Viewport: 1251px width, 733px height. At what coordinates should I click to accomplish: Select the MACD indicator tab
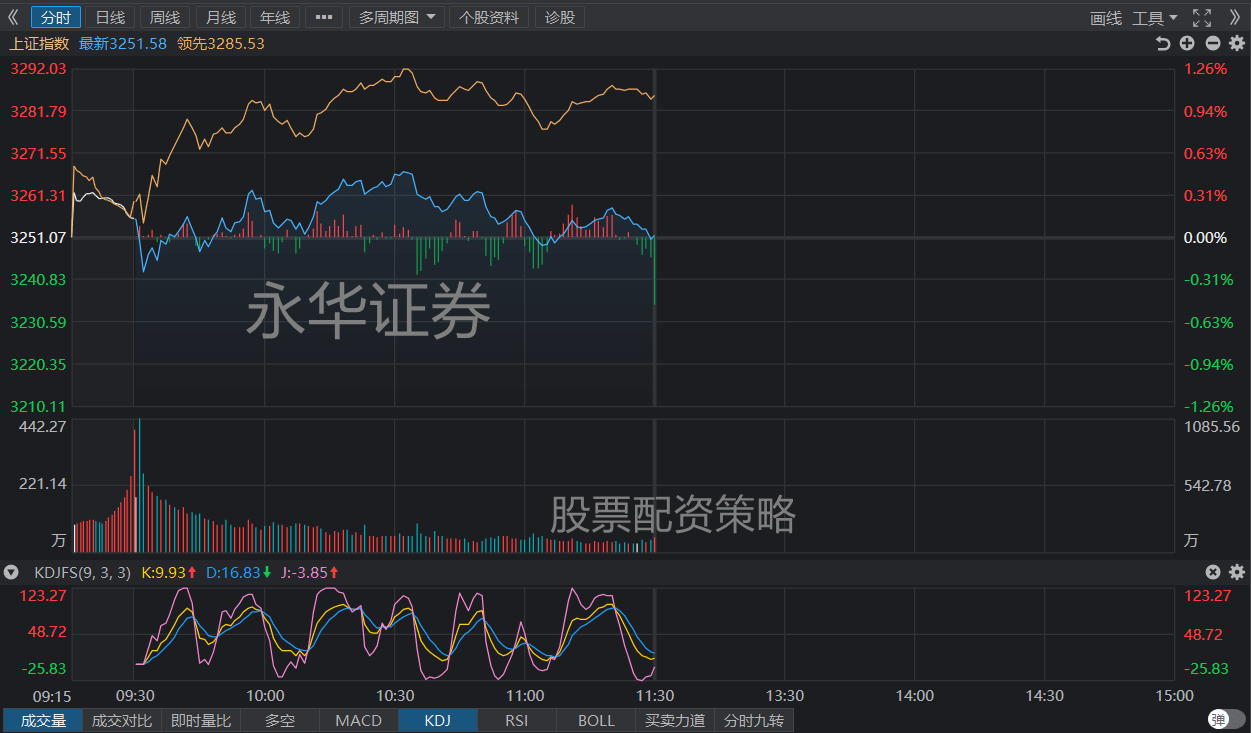(358, 720)
